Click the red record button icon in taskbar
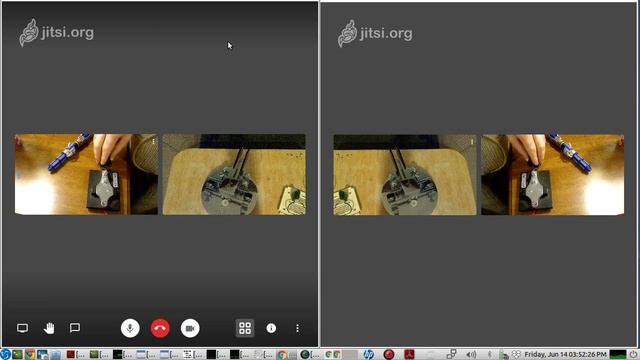The width and height of the screenshot is (640, 360). tap(389, 354)
